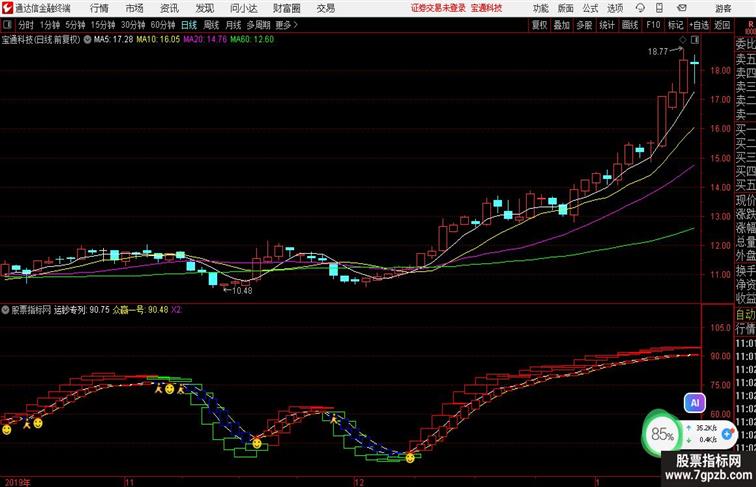Click the 10.48 low price label
Screen dimensions: 756x487
point(242,290)
